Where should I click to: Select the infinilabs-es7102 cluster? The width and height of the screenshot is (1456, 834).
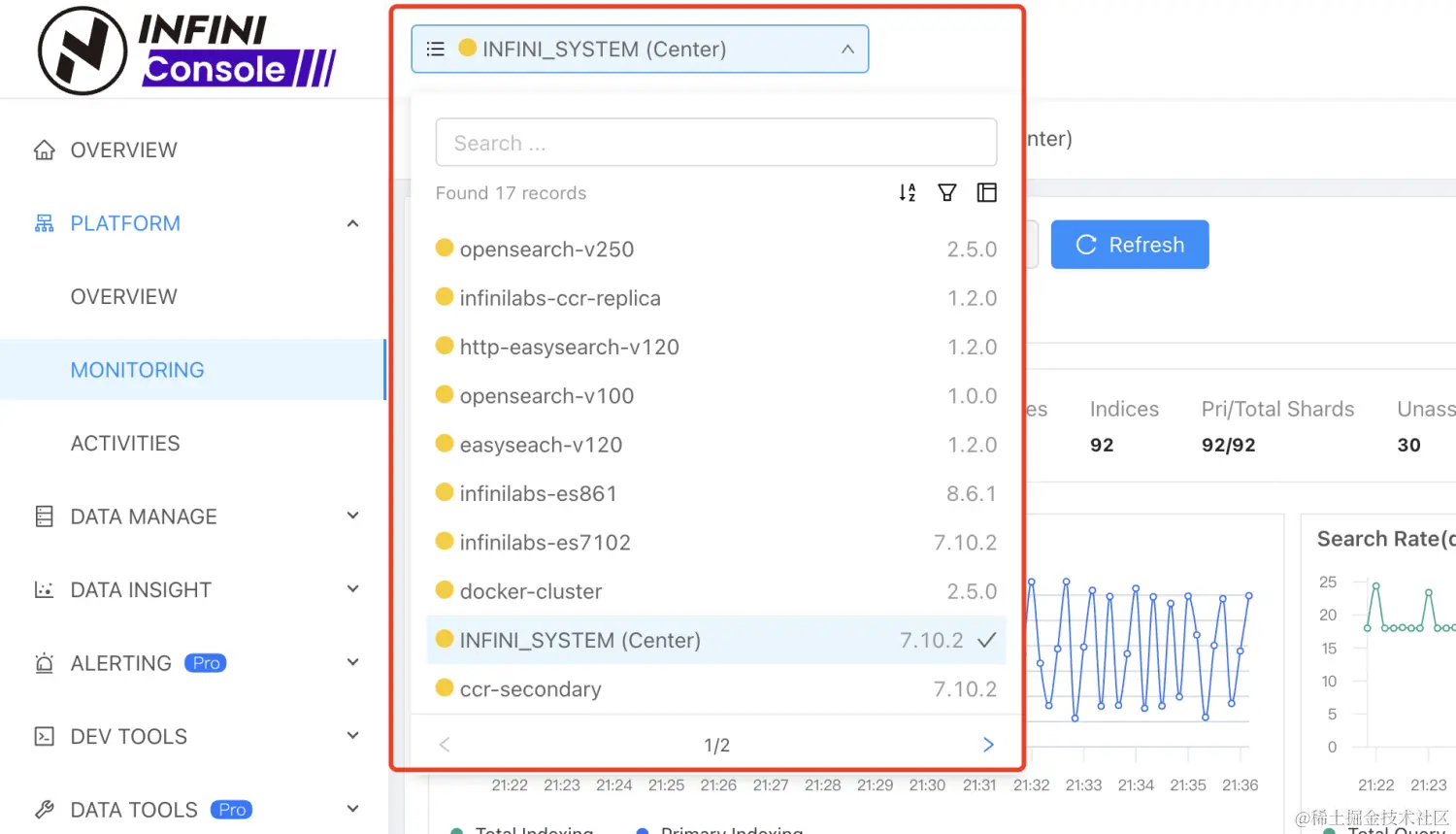(716, 543)
